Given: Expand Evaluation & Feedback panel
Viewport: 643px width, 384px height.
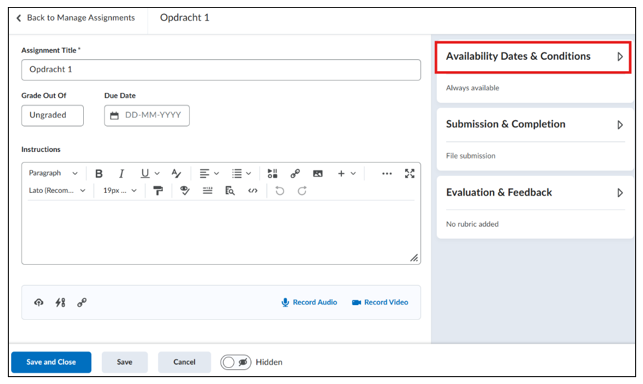Looking at the screenshot, I should 535,193.
